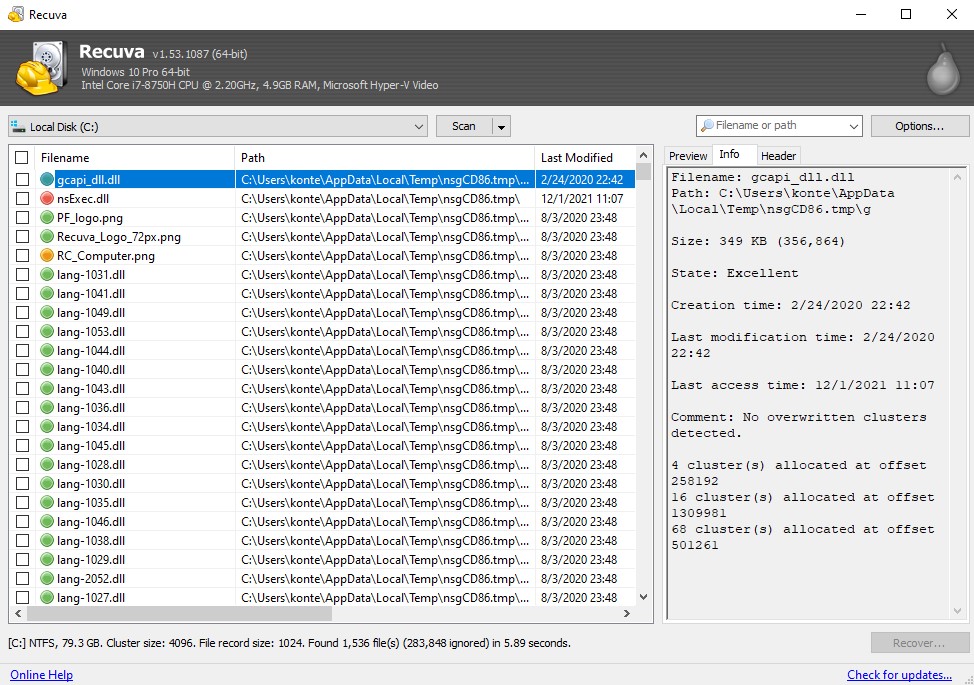Switch to the Preview tab
This screenshot has height=685, width=974.
(x=688, y=156)
